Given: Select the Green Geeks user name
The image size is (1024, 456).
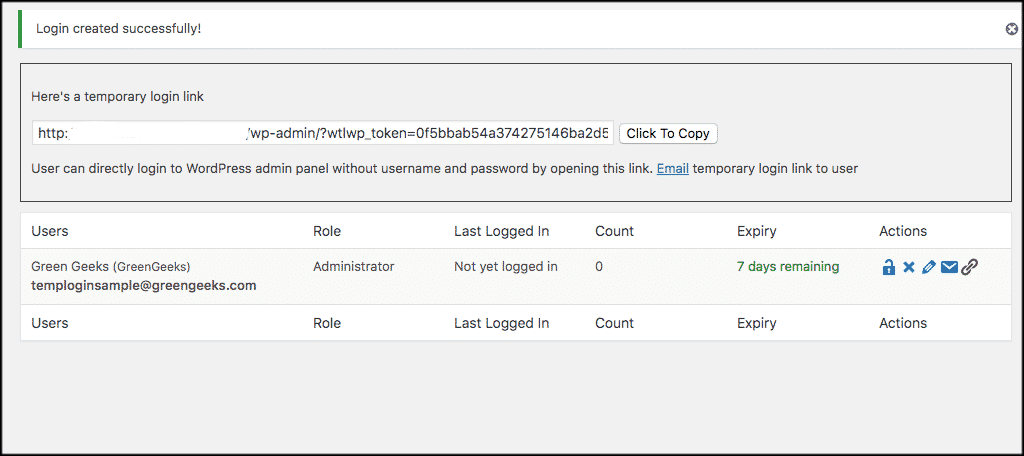Looking at the screenshot, I should coord(70,267).
